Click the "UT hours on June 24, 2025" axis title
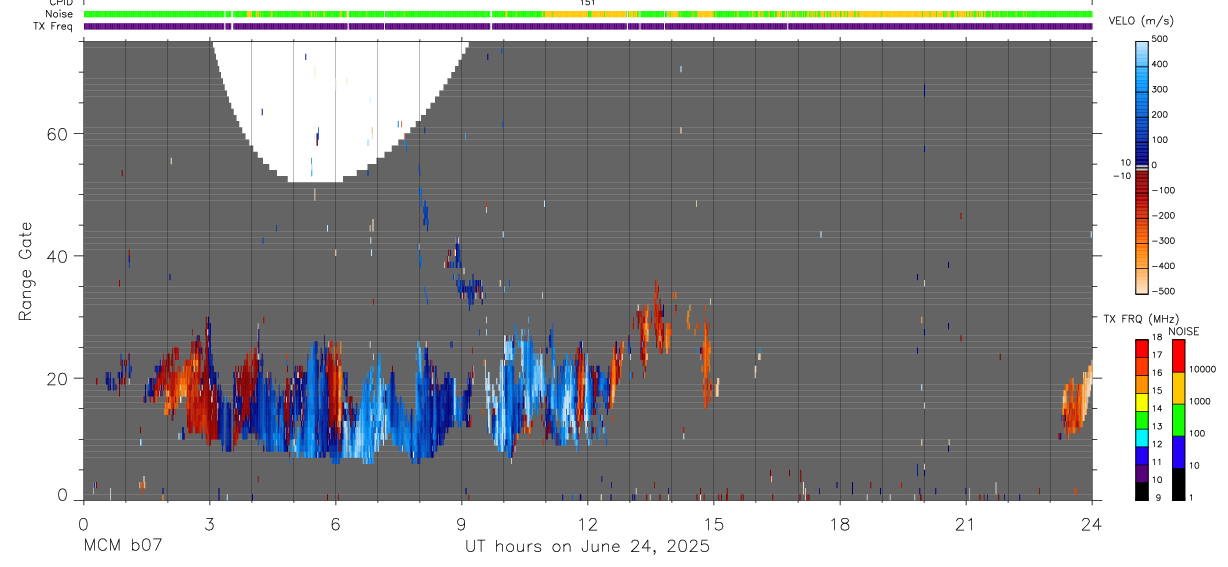Screen dimensions: 1228x567 tap(587, 546)
